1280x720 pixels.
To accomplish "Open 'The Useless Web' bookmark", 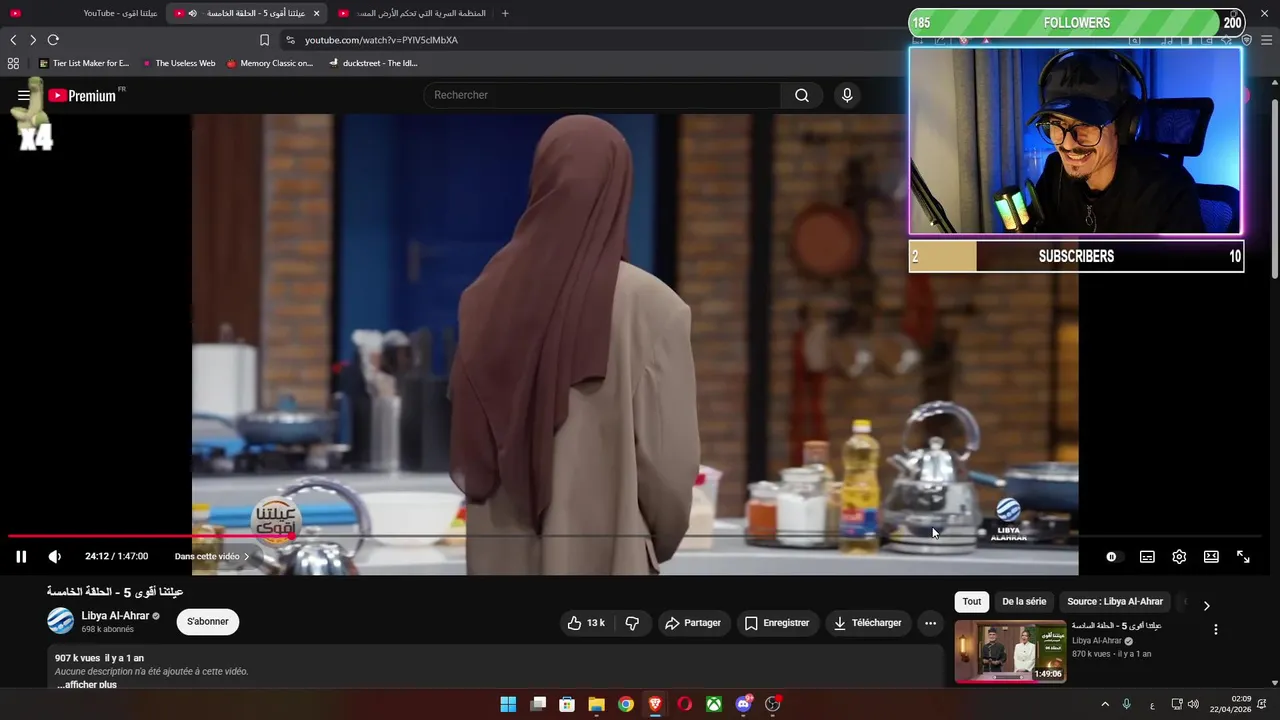I will [179, 63].
